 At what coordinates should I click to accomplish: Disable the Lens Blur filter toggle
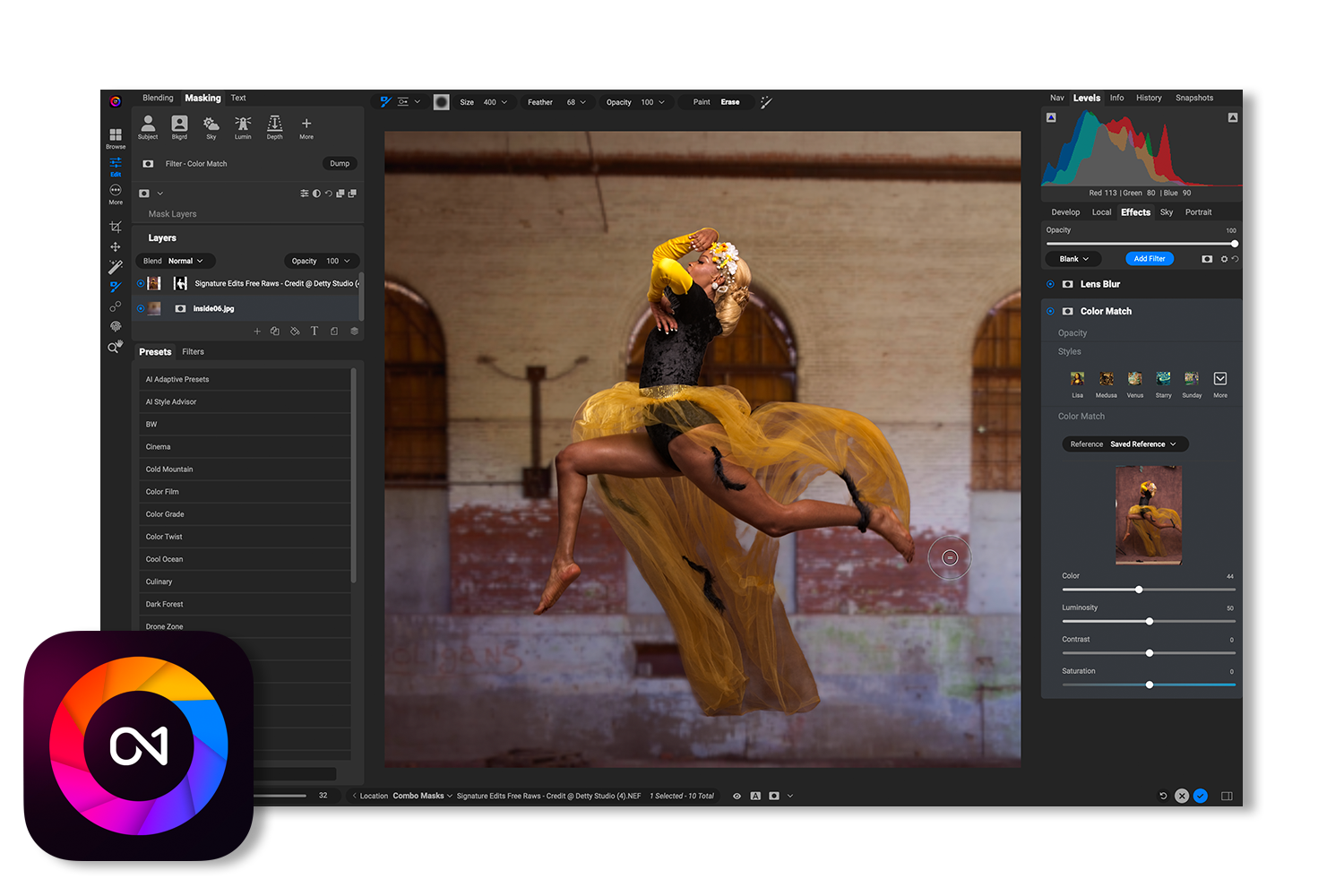[x=1050, y=284]
